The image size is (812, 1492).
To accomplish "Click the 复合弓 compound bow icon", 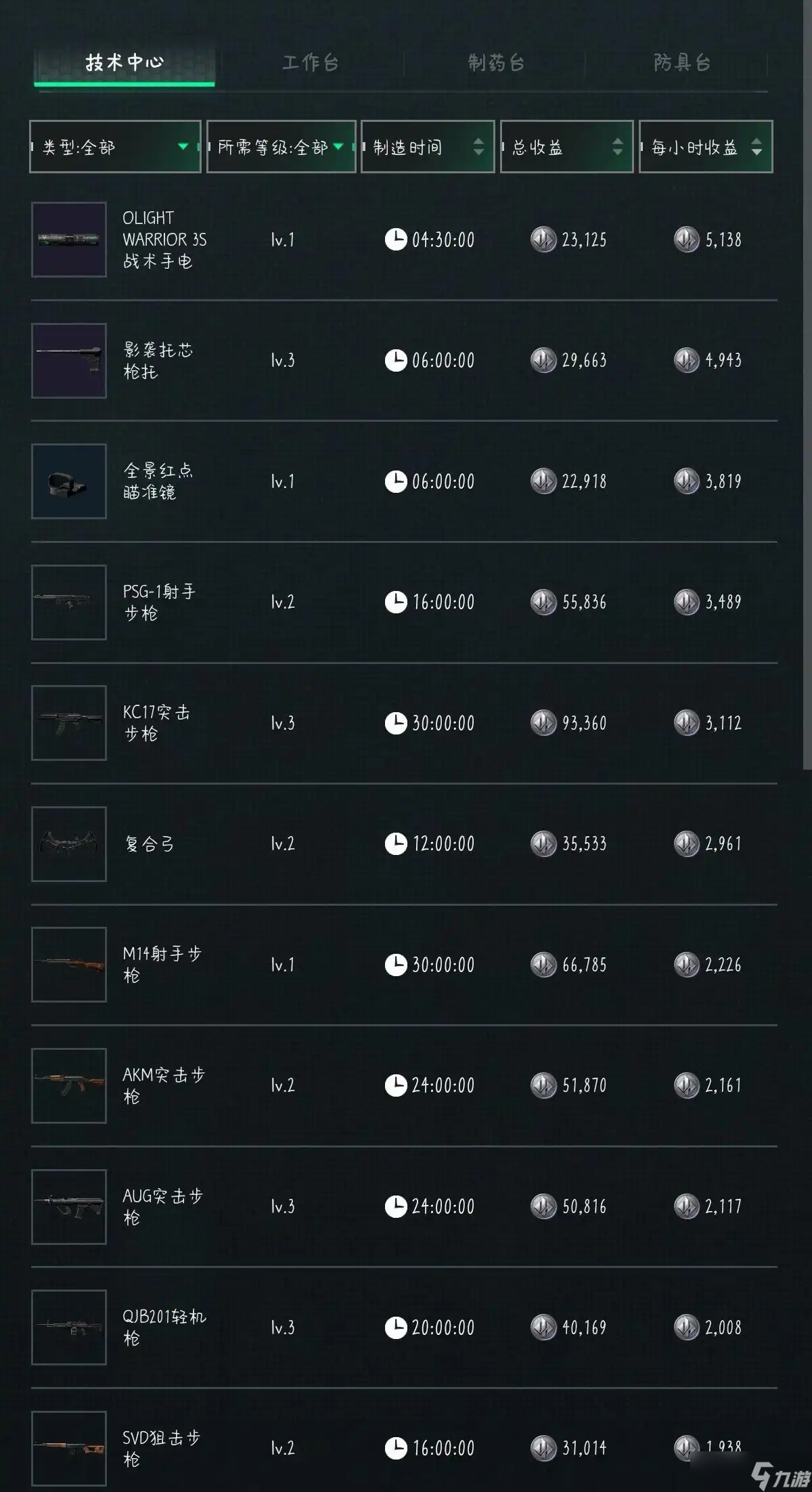I will pyautogui.click(x=69, y=843).
